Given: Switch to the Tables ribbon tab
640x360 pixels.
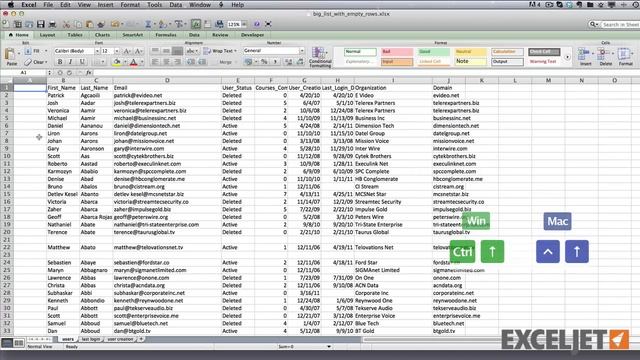Looking at the screenshot, I should click(75, 35).
